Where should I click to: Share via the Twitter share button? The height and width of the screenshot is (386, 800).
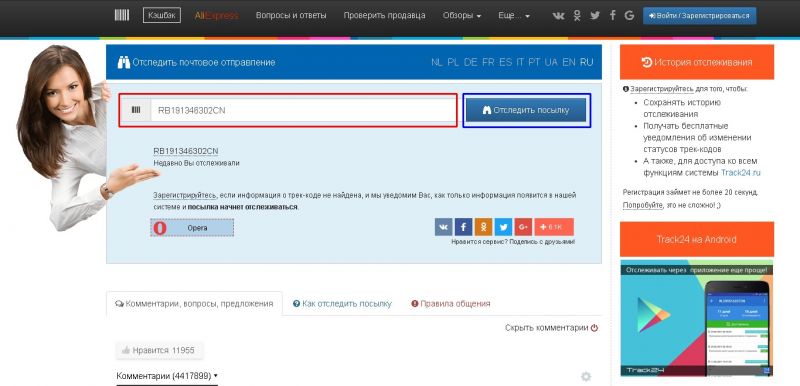tap(503, 227)
